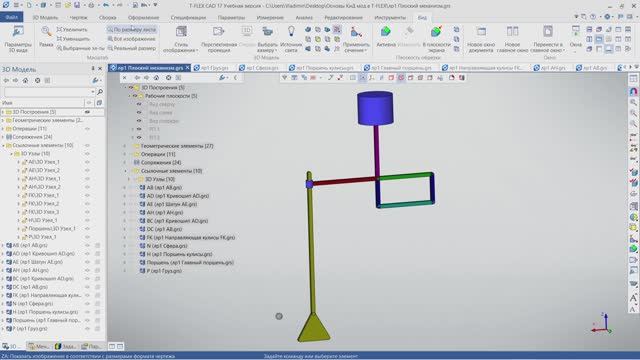
Task: Click filter funnel icon in viewport toolbar
Action: click(284, 78)
